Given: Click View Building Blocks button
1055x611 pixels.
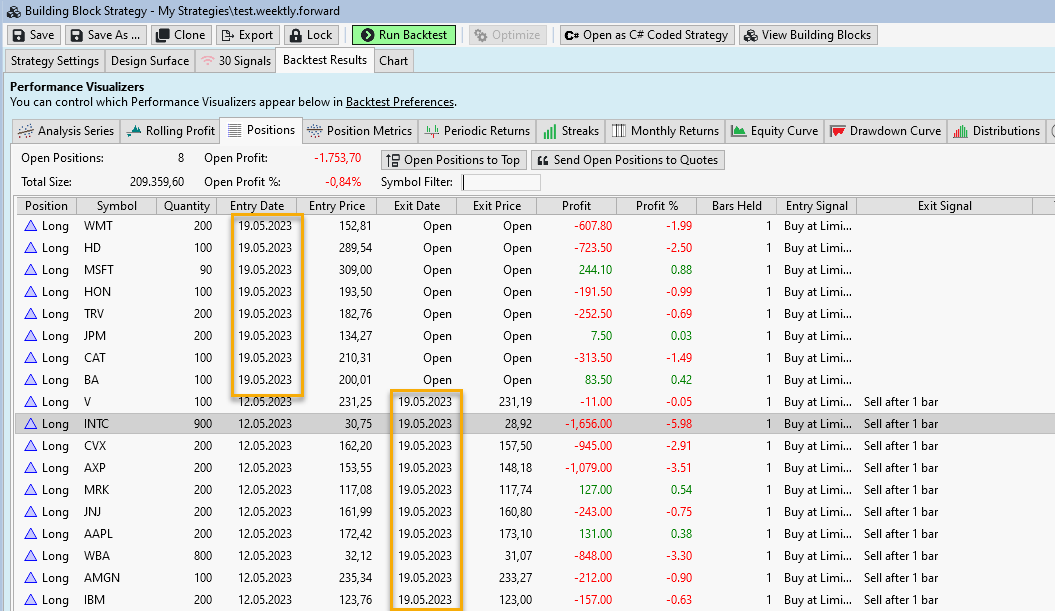Looking at the screenshot, I should [x=807, y=35].
